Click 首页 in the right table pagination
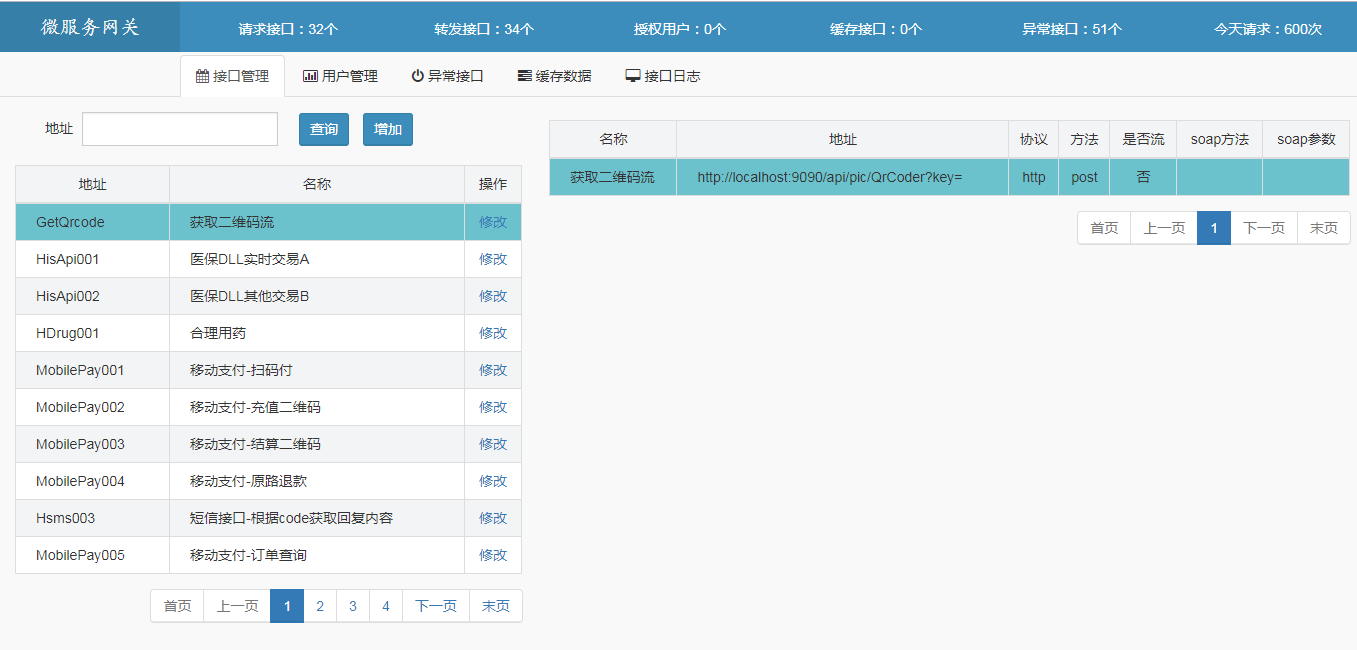The image size is (1357, 650). (1104, 228)
